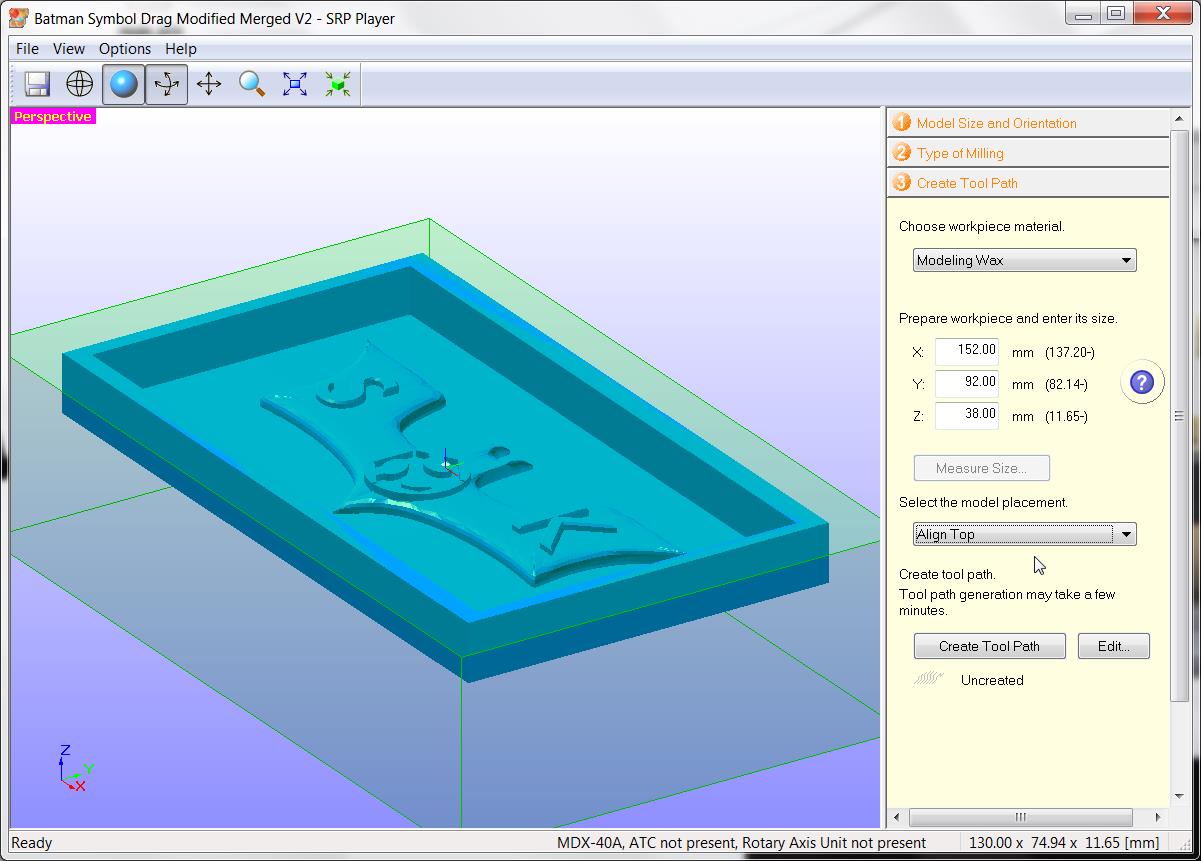The height and width of the screenshot is (861, 1201).
Task: Click the "(11.65-)" minimum Z value
Action: 1066,416
